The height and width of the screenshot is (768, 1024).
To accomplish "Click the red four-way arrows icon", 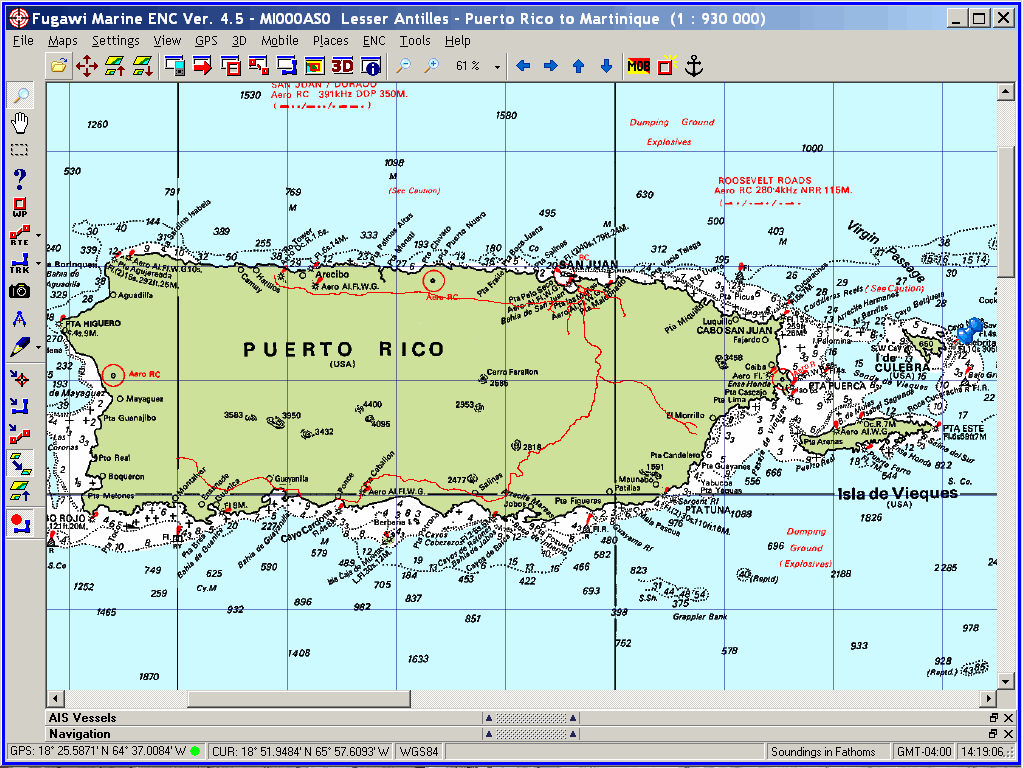I will 87,65.
